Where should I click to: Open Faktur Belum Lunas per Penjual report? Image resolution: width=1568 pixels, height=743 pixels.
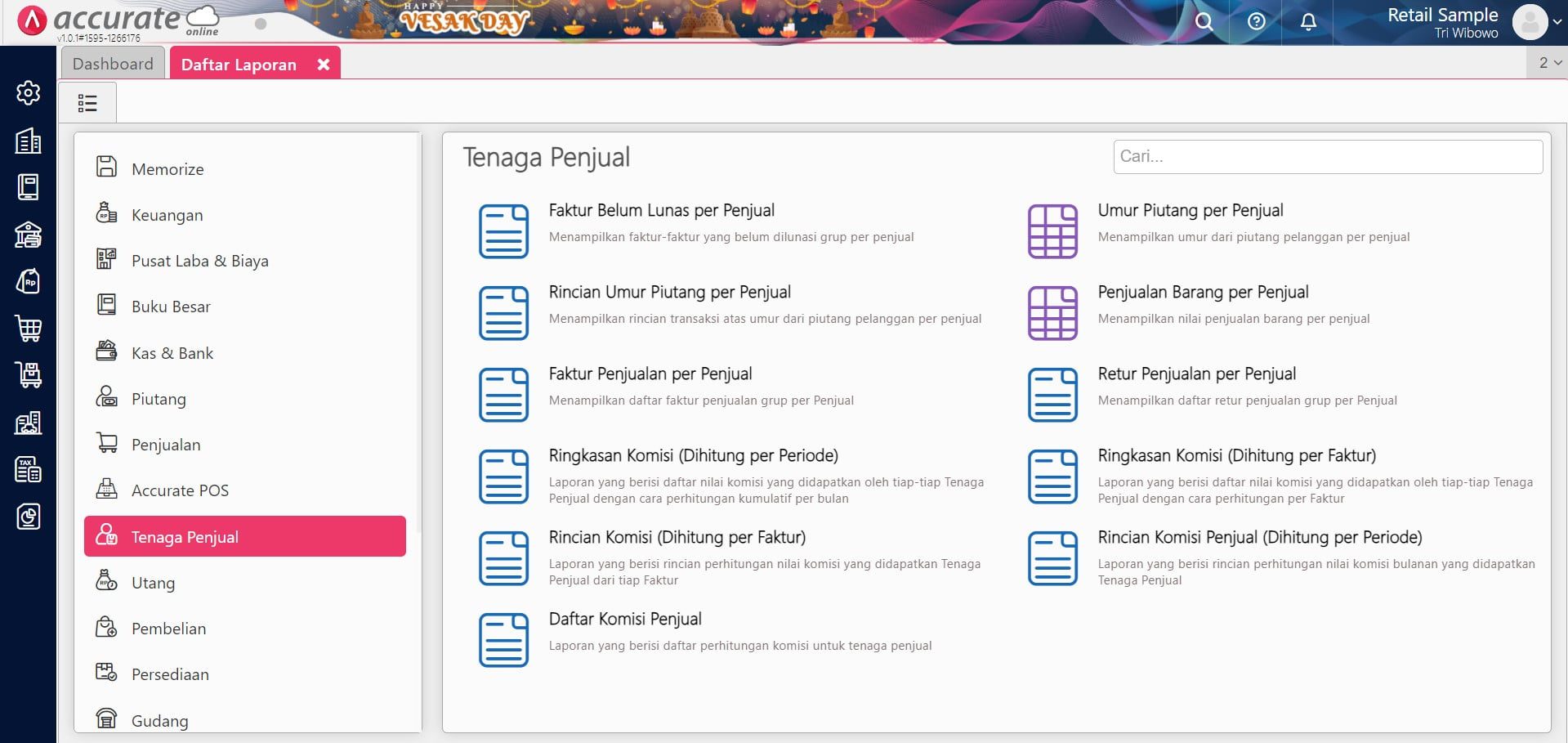[661, 211]
